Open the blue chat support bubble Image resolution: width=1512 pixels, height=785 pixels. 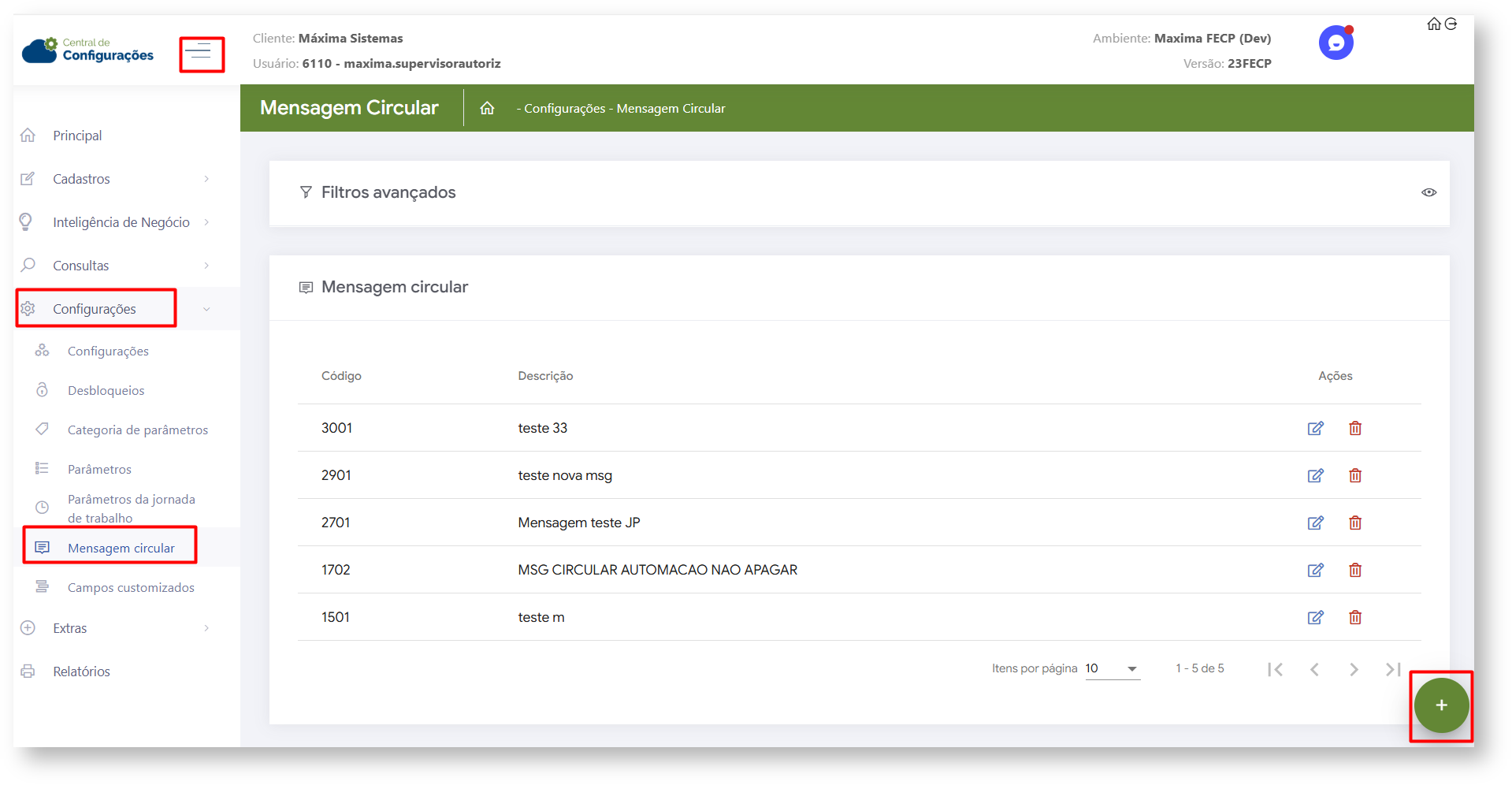(x=1336, y=43)
